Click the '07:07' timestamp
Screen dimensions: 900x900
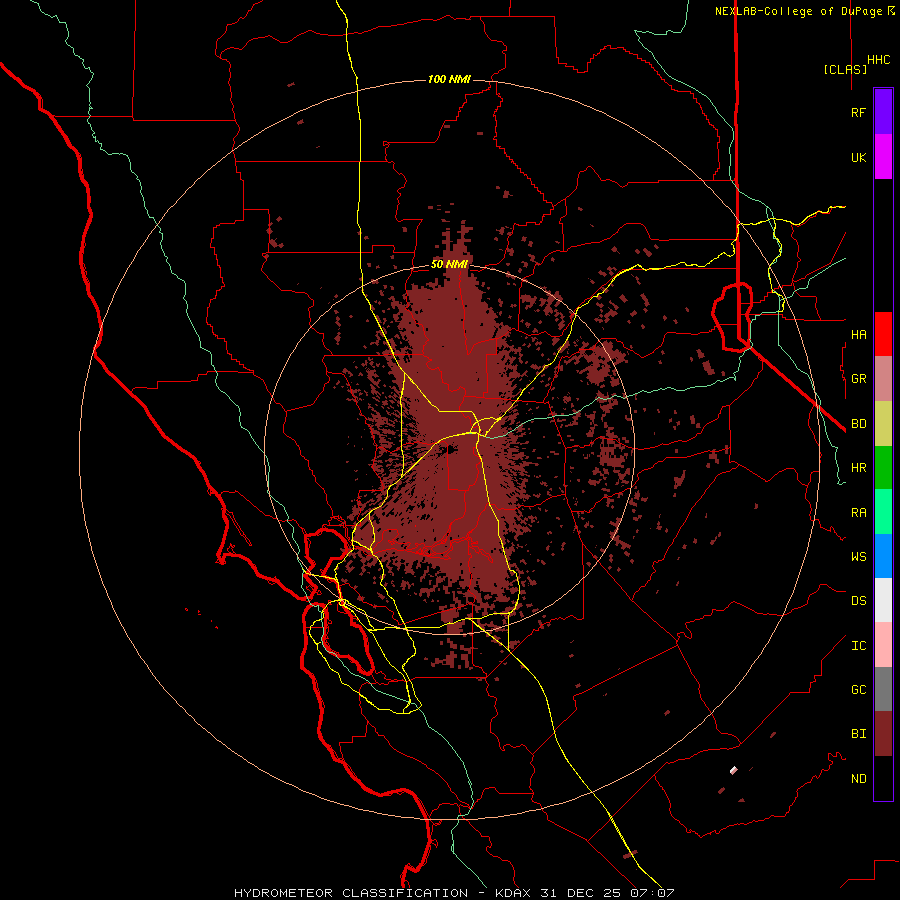click(655, 893)
